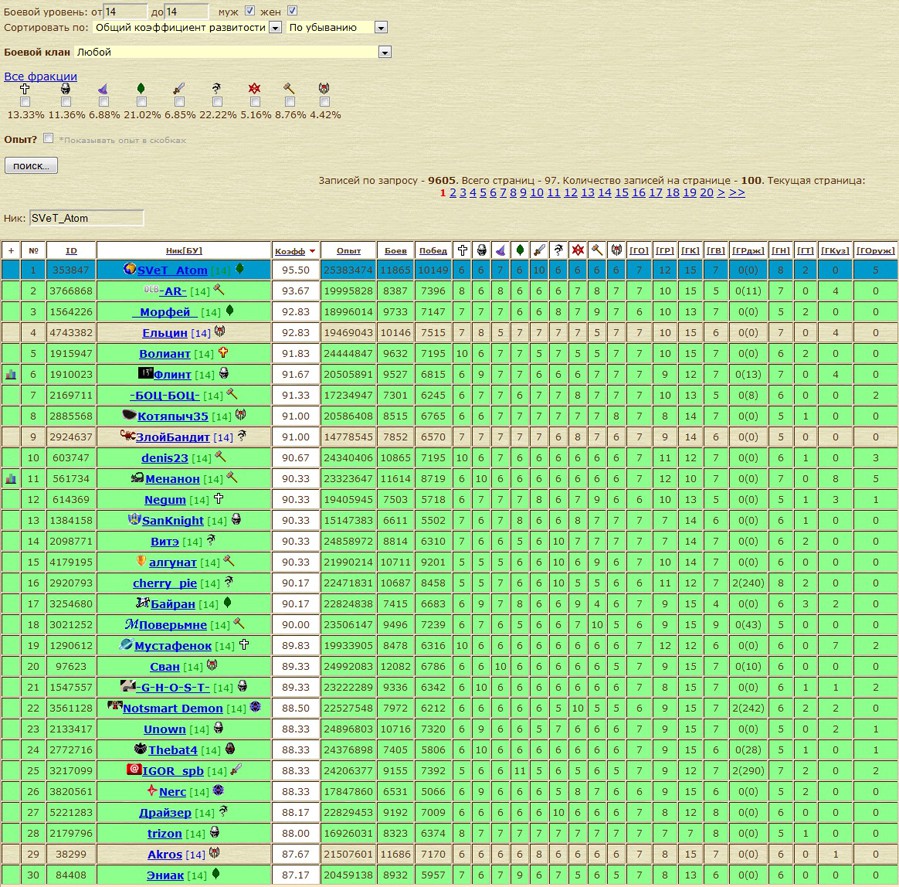Open the chart icon in Менанон's row
899x887 pixels.
pyautogui.click(x=11, y=479)
